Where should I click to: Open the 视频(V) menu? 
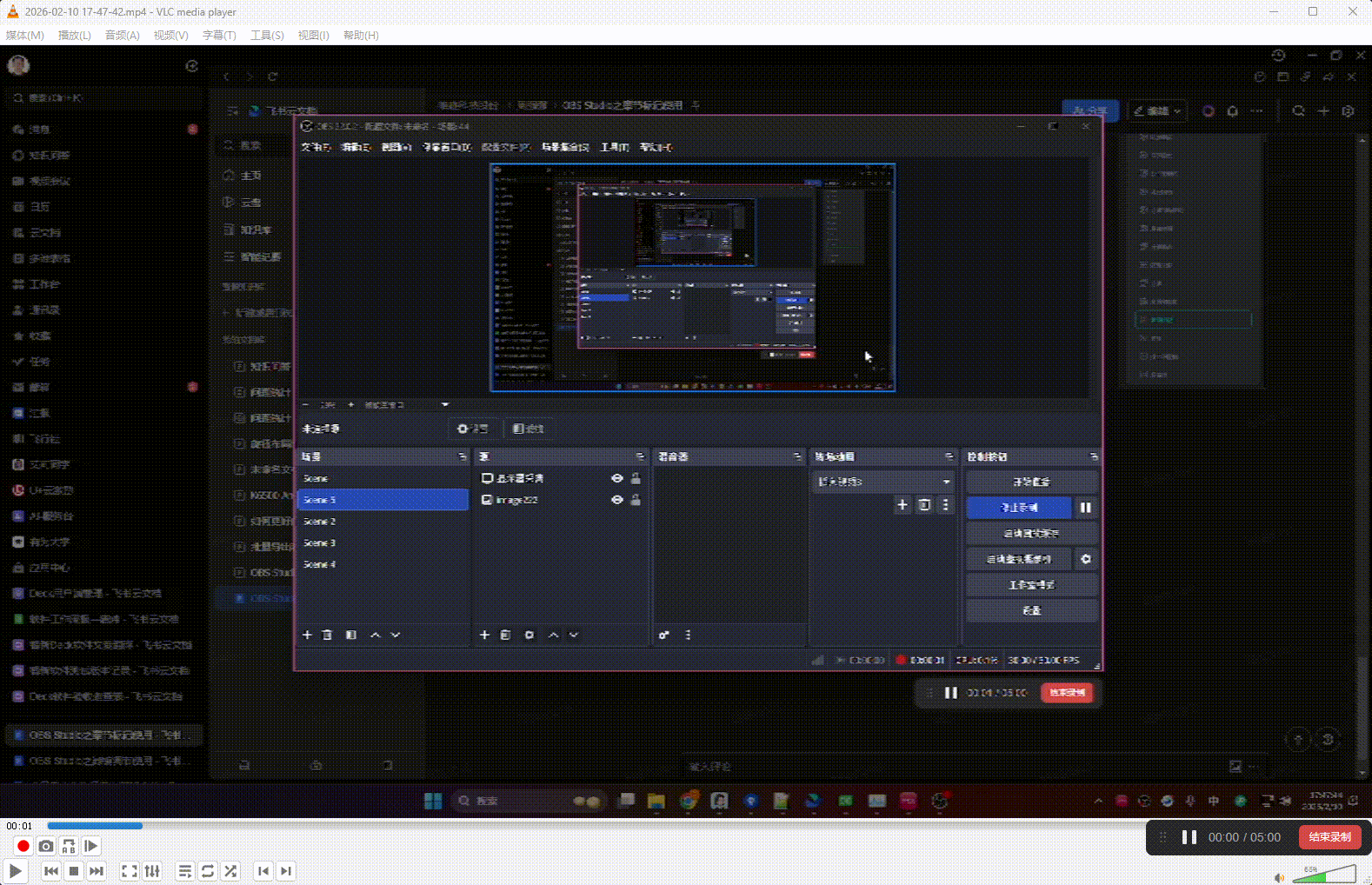click(170, 36)
